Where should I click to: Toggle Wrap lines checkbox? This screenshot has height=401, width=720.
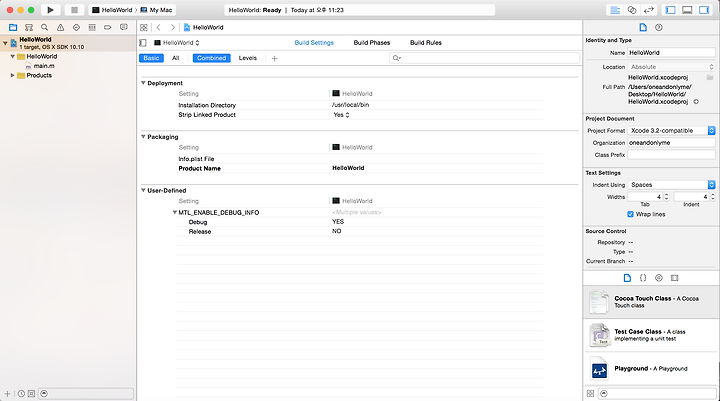[x=630, y=215]
